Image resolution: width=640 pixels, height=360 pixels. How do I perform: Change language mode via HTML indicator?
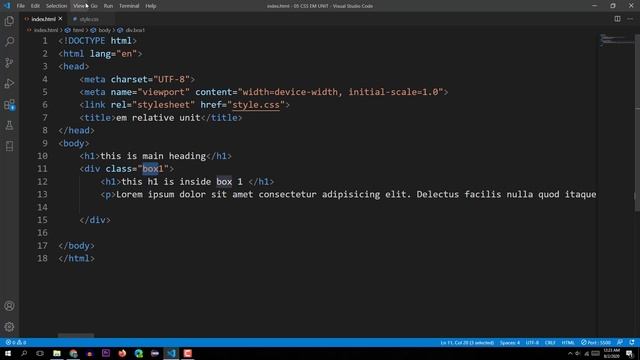click(x=568, y=342)
